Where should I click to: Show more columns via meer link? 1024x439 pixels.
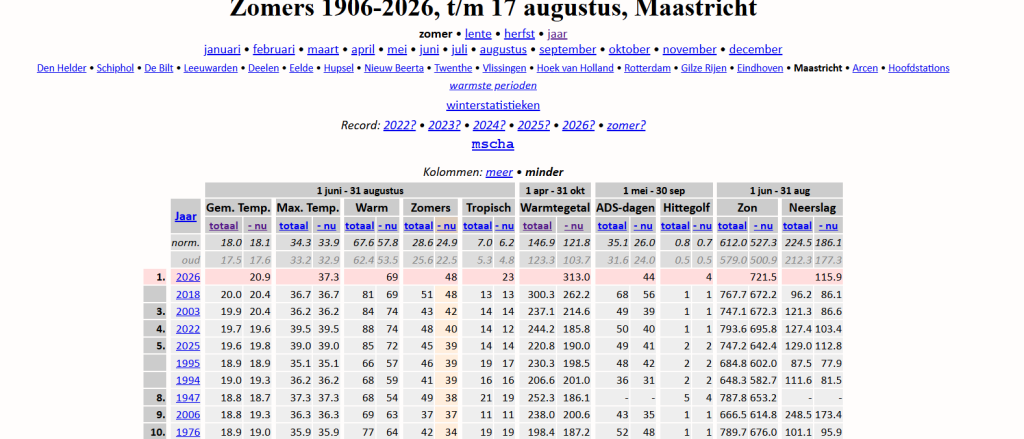[x=499, y=172]
